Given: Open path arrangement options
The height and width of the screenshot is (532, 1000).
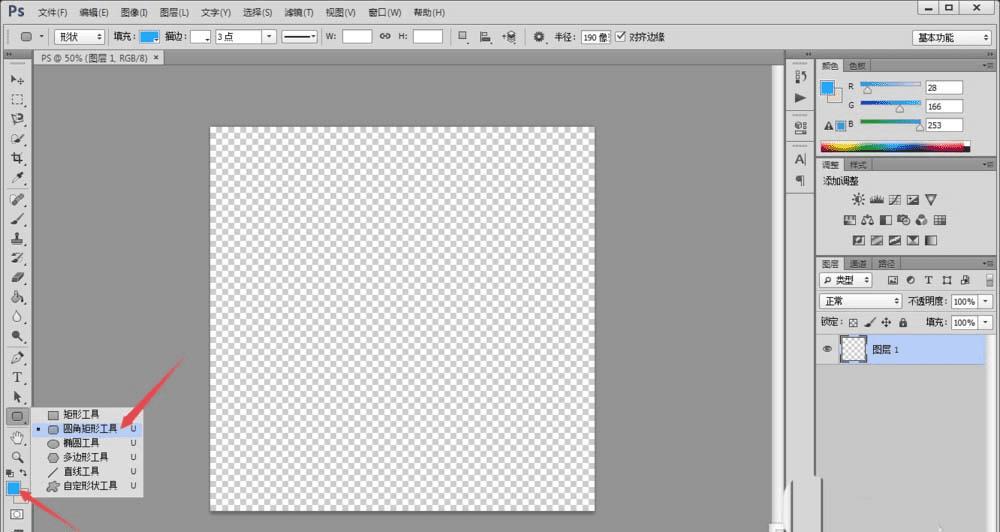Looking at the screenshot, I should click(x=509, y=37).
